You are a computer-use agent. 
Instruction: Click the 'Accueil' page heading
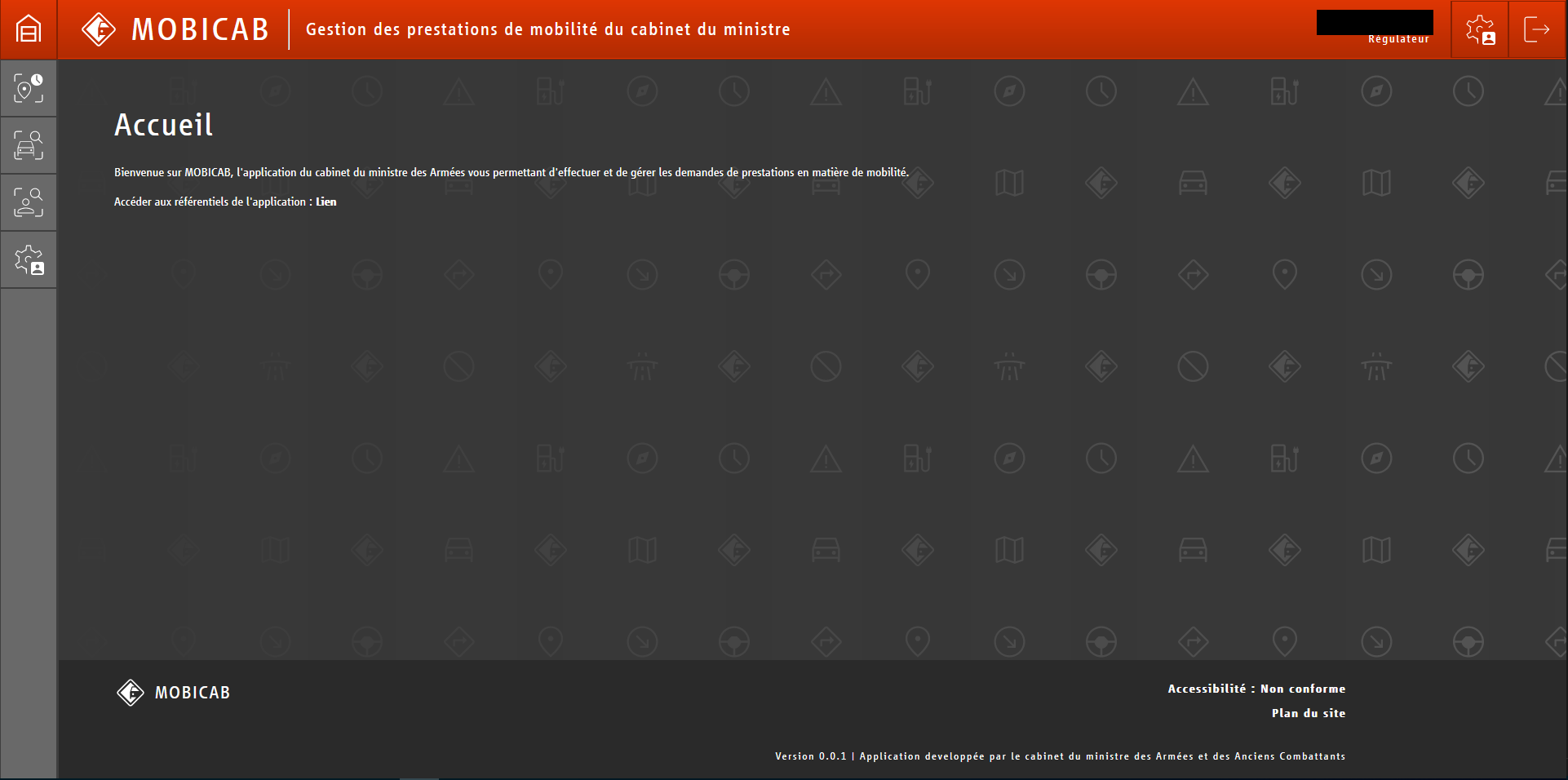[x=164, y=125]
